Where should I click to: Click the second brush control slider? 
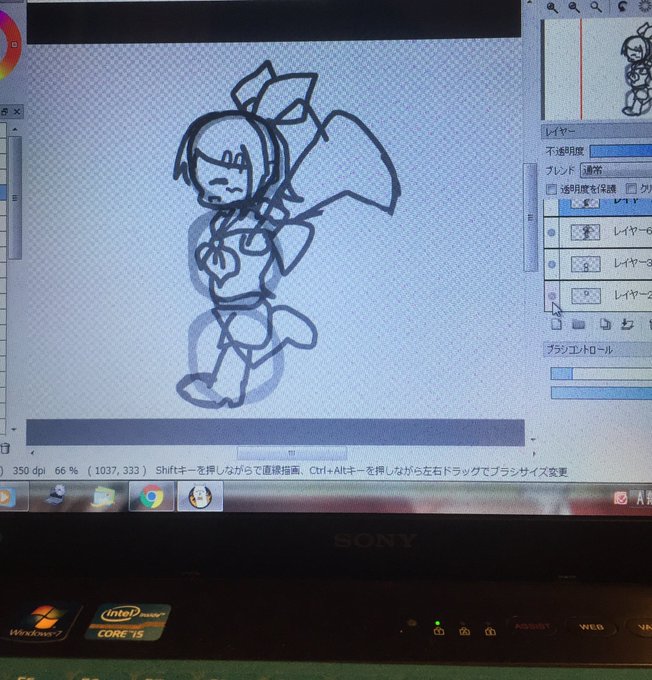601,393
